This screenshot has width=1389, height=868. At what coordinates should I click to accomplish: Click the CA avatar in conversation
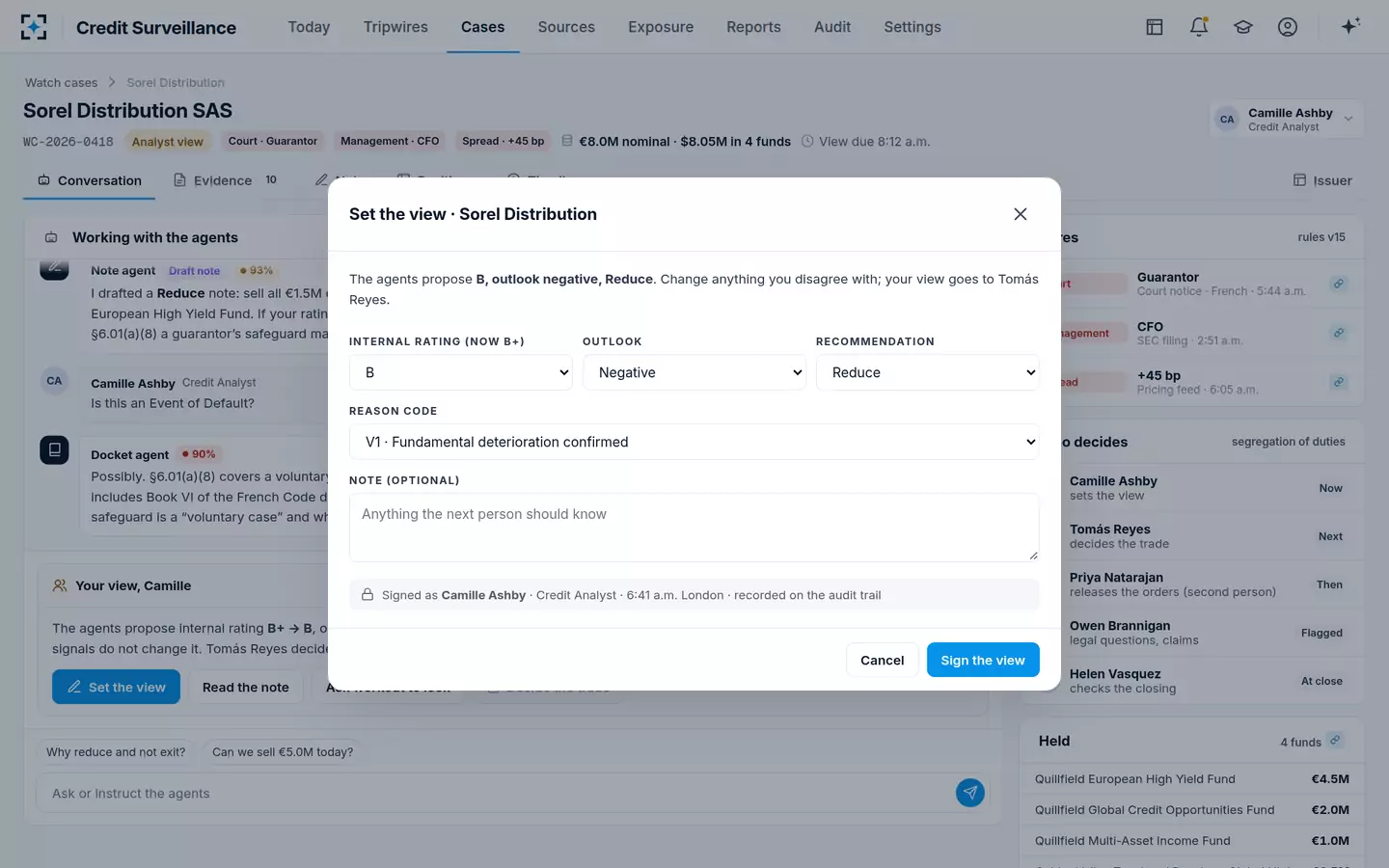(54, 381)
